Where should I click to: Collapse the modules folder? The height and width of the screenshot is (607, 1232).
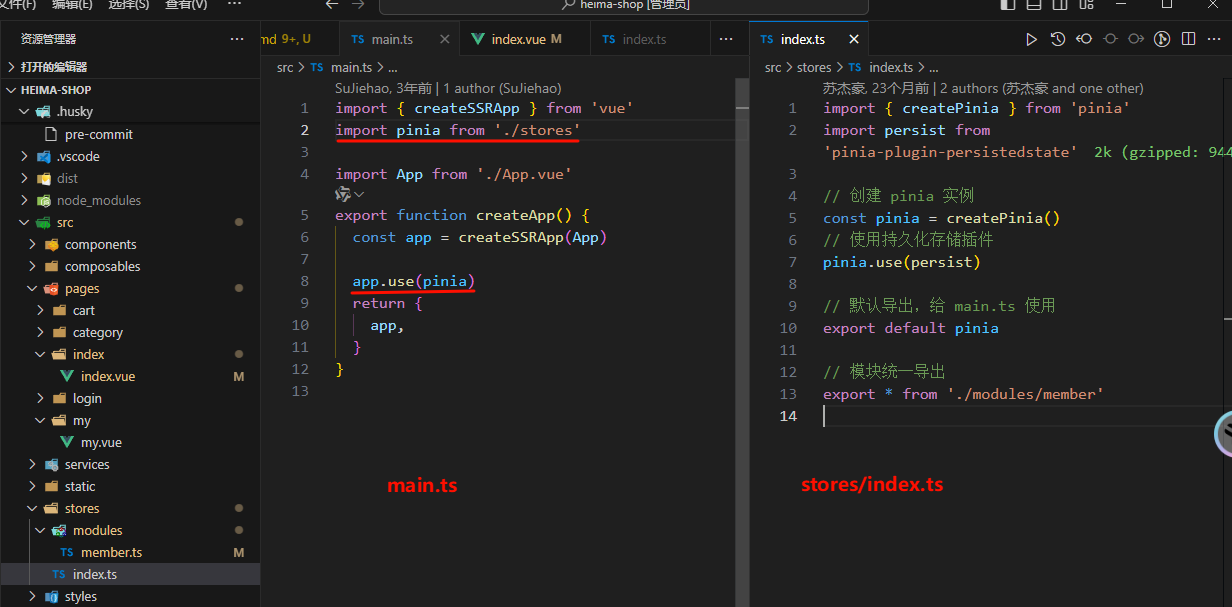pyautogui.click(x=130, y=530)
